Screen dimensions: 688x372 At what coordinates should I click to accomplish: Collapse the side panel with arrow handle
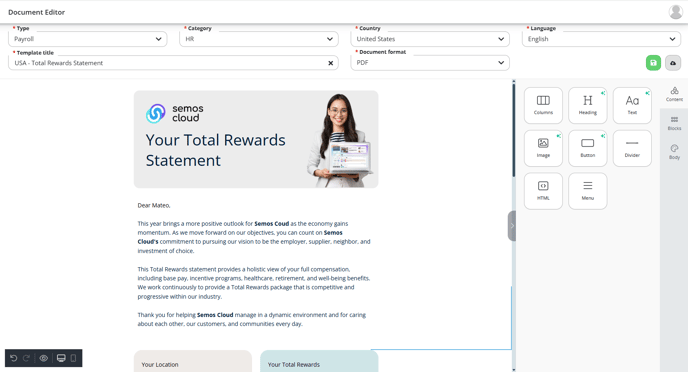pos(512,226)
